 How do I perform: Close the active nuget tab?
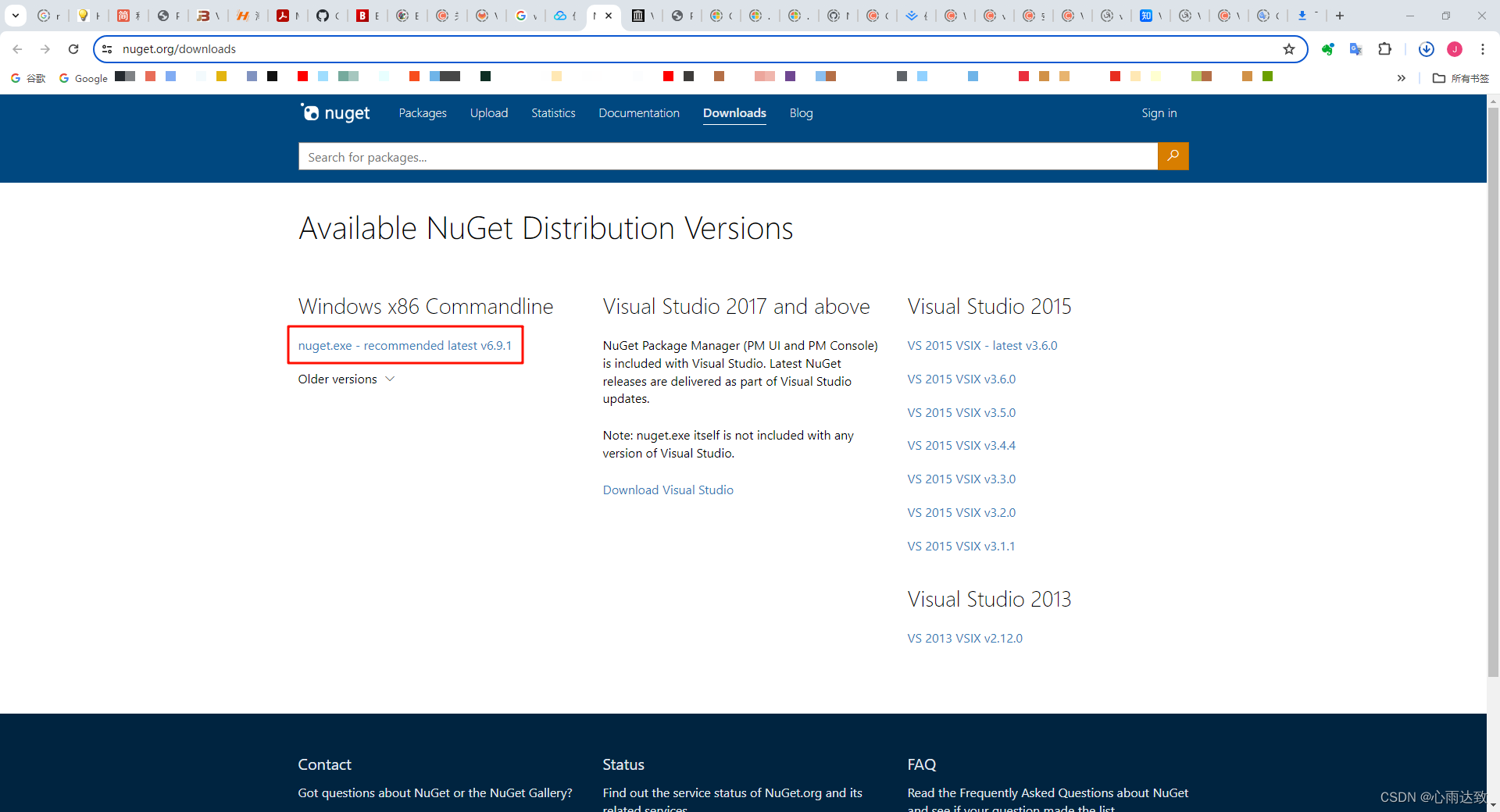click(x=609, y=16)
